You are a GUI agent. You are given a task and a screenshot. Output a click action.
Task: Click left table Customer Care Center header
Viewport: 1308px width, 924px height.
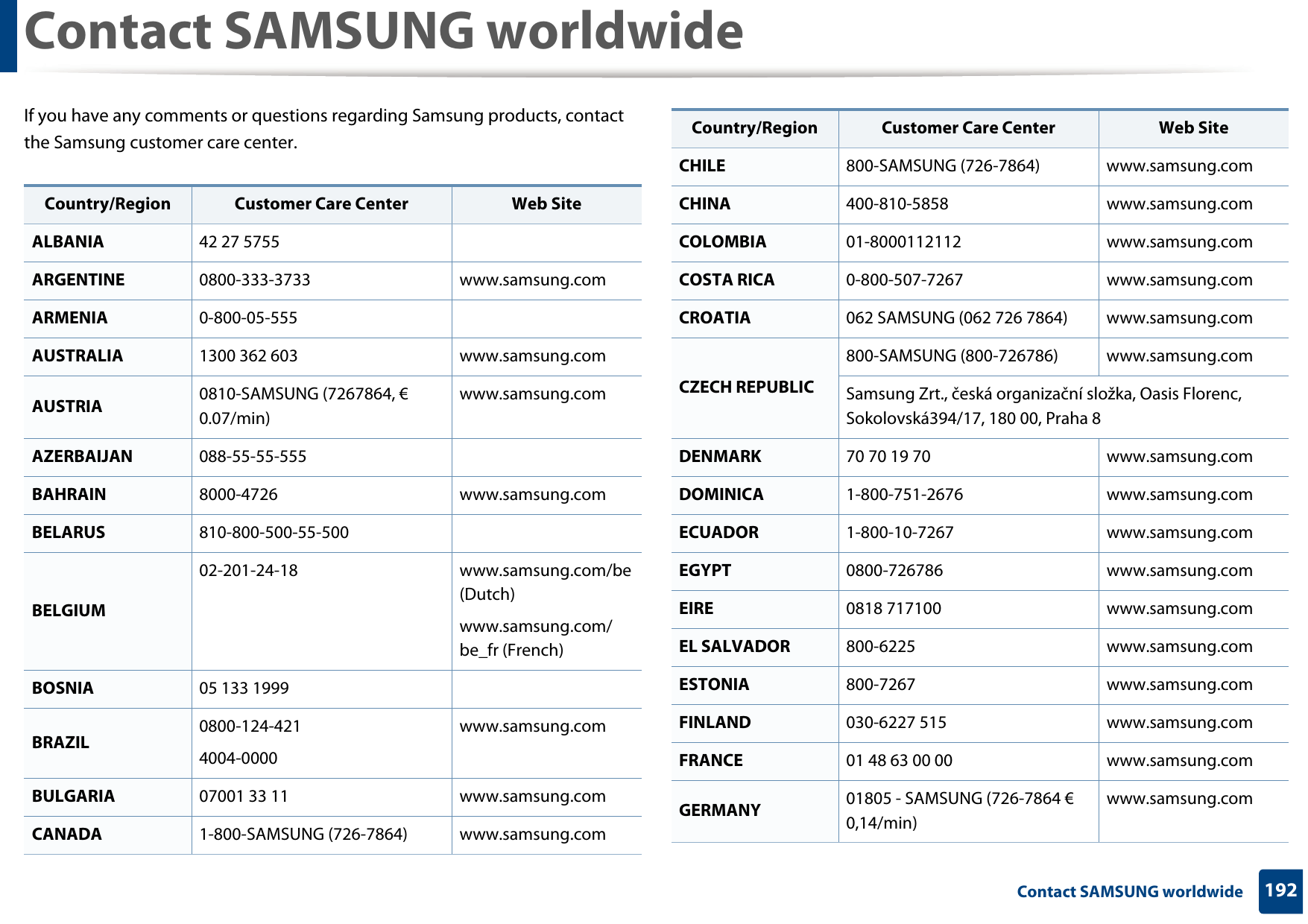pos(321,204)
